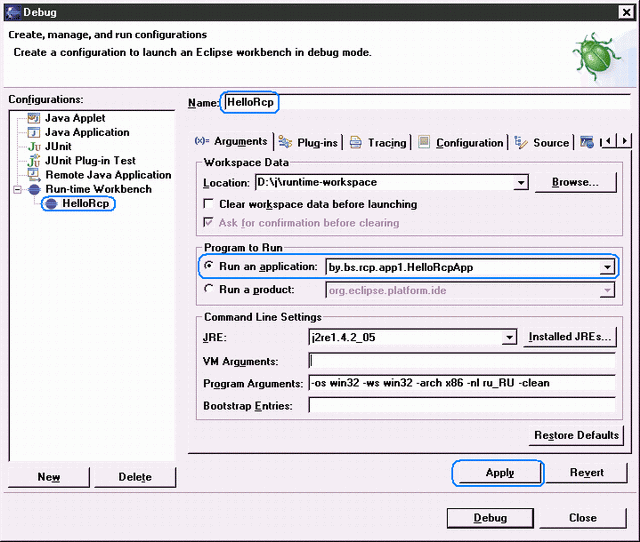Screen dimensions: 640x542
Task: Switch to the Configuration tab
Action: (461, 142)
